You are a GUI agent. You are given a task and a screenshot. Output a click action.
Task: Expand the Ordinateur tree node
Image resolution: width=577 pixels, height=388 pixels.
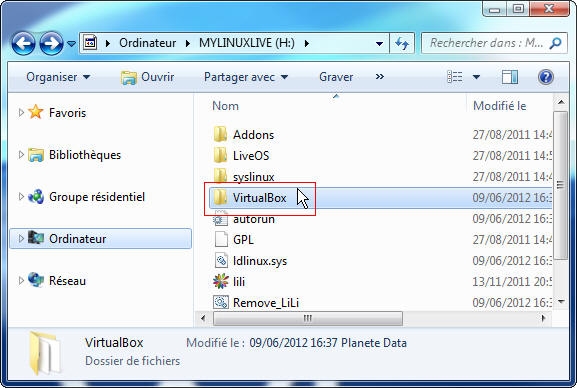(21, 239)
